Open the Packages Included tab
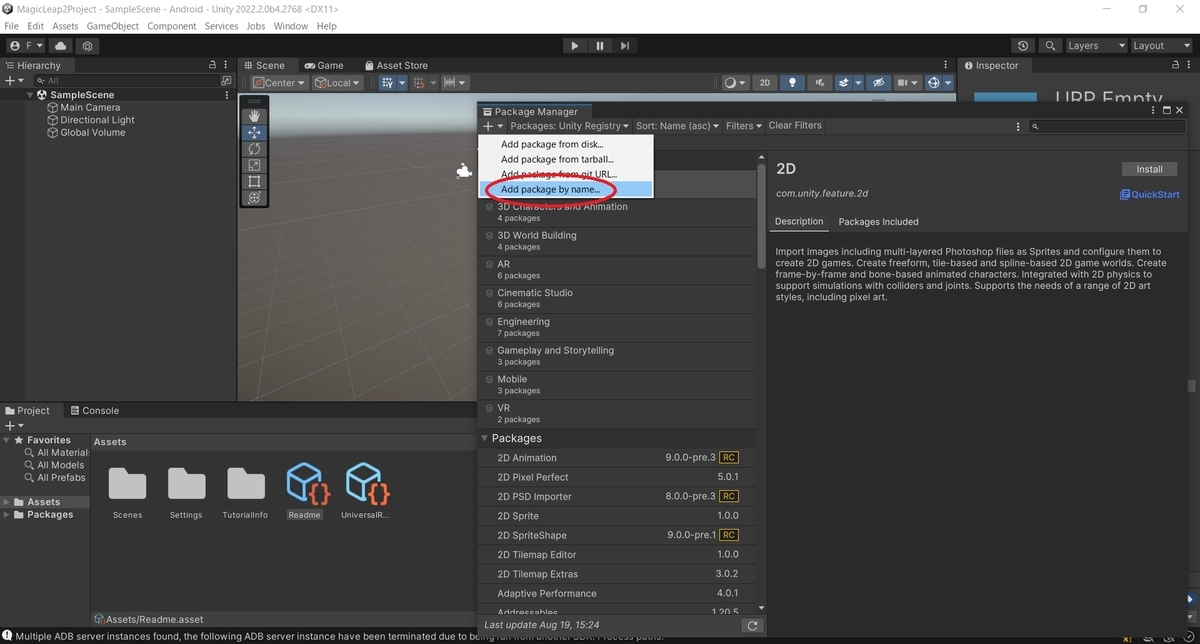The width and height of the screenshot is (1200, 644). 878,222
